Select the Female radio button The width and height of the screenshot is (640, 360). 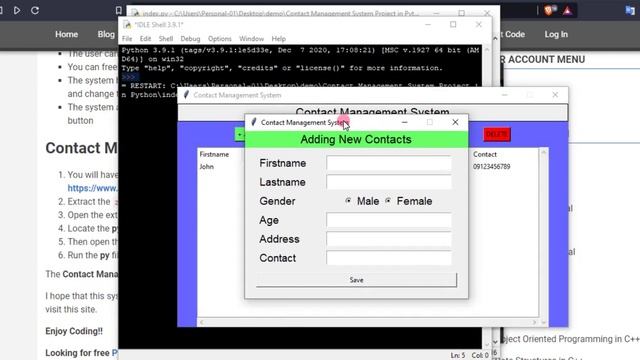click(x=388, y=201)
